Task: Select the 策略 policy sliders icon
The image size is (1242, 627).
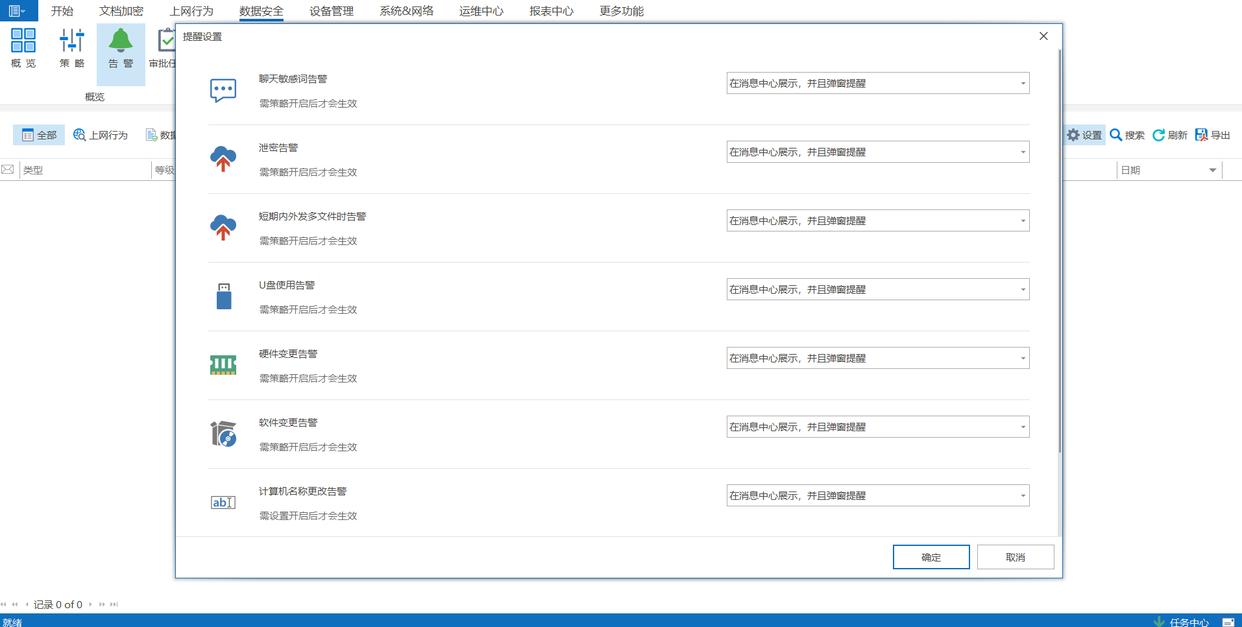Action: [72, 41]
